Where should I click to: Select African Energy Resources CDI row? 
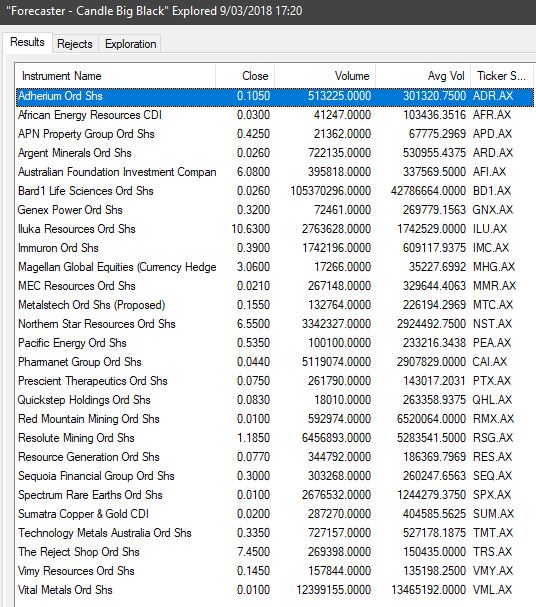(275, 115)
